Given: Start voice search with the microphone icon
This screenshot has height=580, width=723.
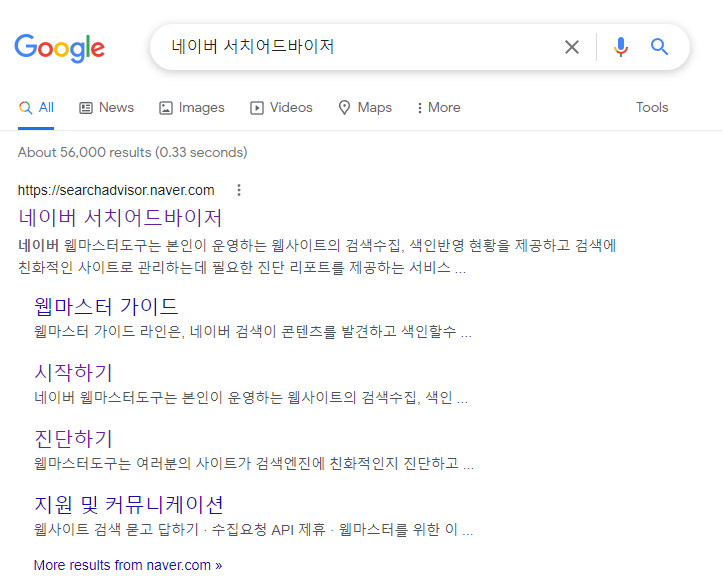Looking at the screenshot, I should (621, 47).
